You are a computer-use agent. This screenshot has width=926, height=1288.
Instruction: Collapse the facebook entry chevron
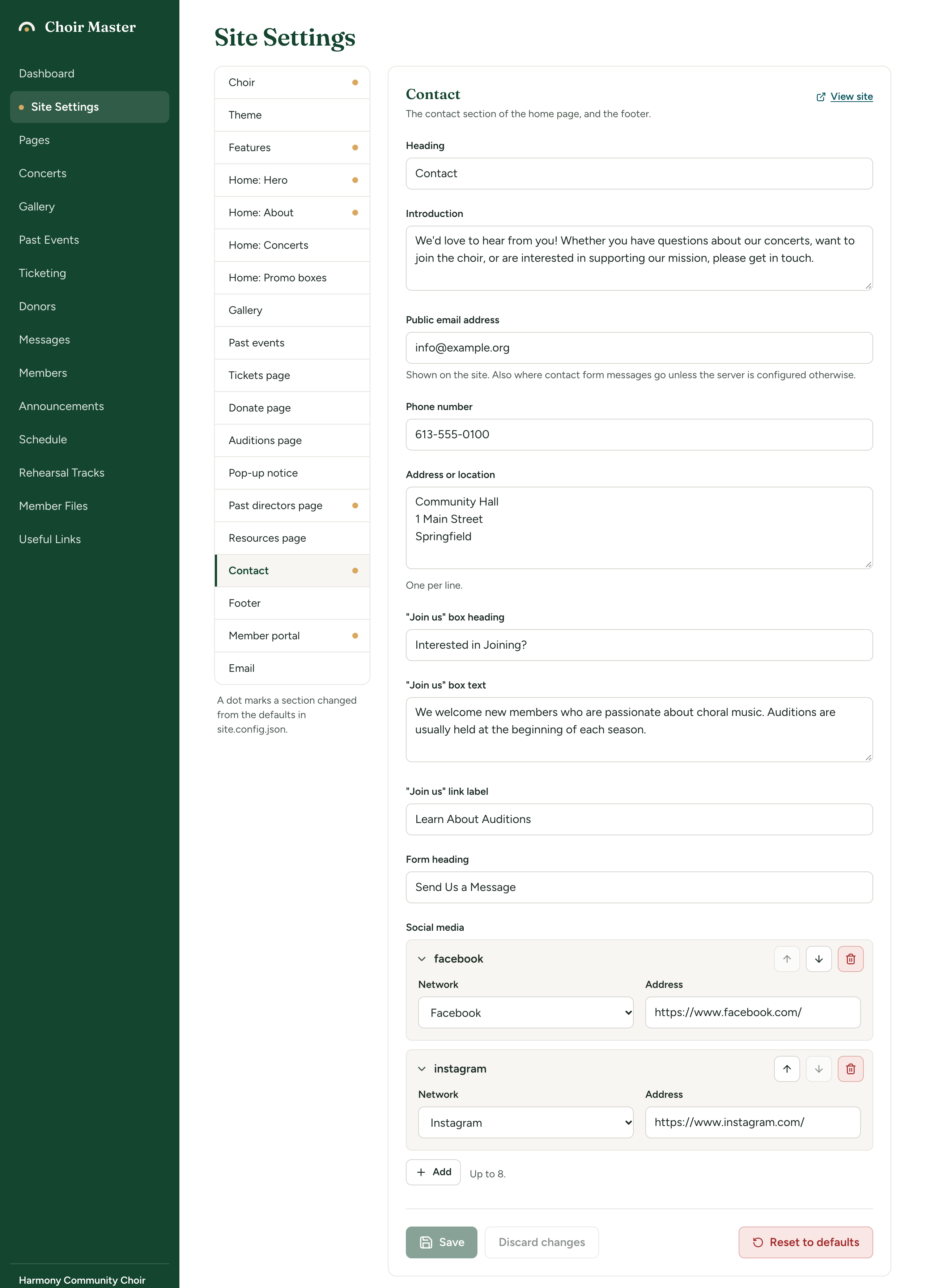(421, 959)
